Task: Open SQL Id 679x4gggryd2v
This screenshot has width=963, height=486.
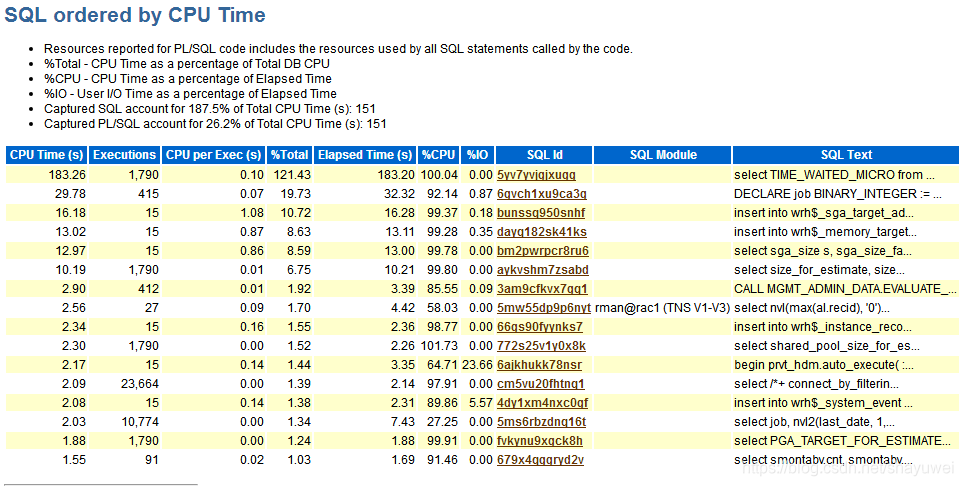Action: tap(540, 460)
